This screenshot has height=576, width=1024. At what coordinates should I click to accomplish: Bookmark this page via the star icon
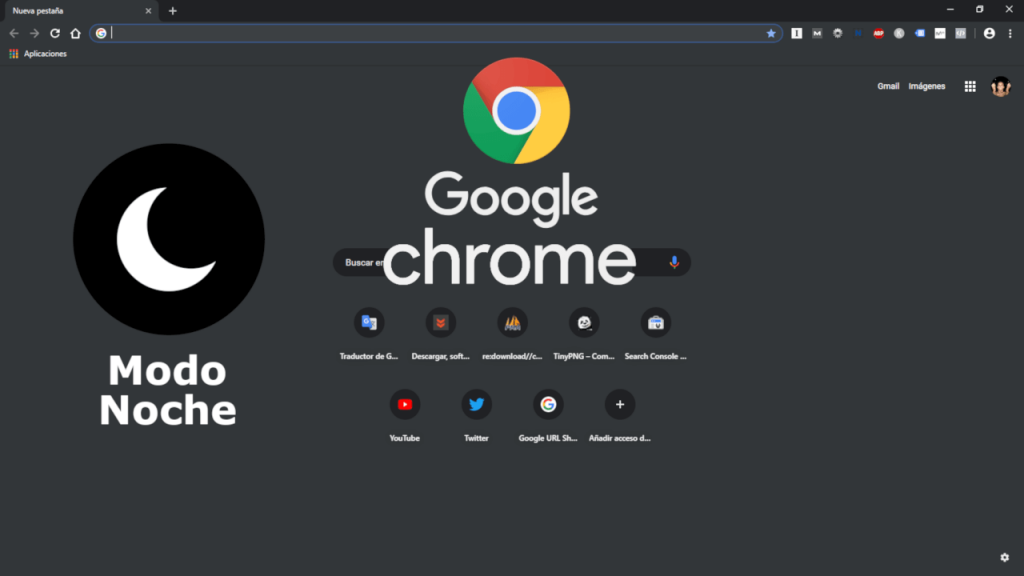(x=770, y=33)
